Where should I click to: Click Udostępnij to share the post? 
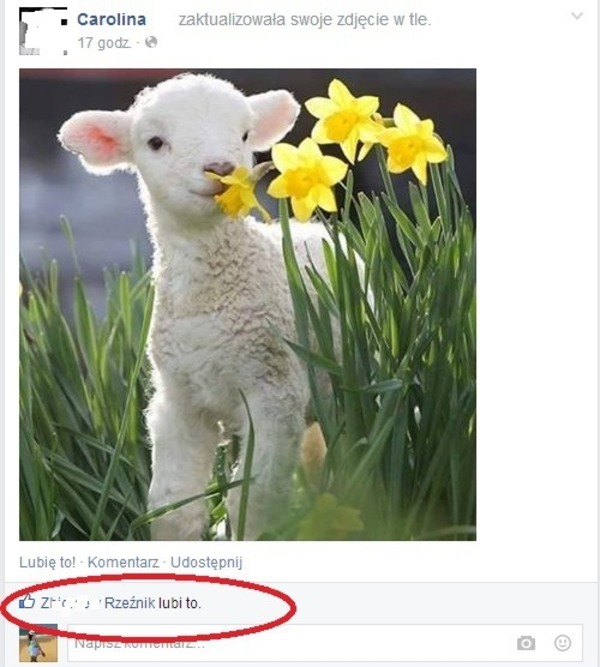[x=206, y=562]
